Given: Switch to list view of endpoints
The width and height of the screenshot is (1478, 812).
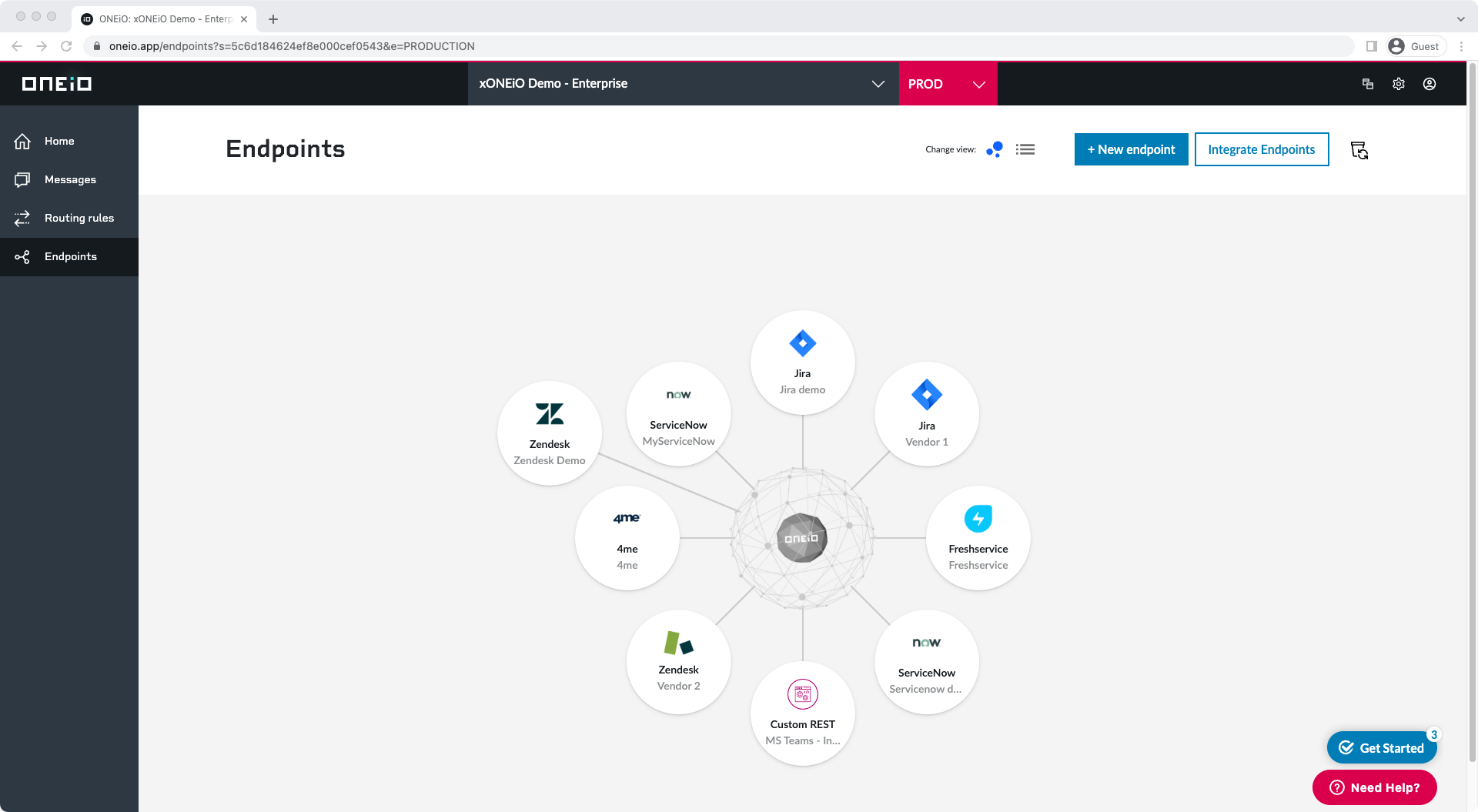Looking at the screenshot, I should click(1025, 149).
